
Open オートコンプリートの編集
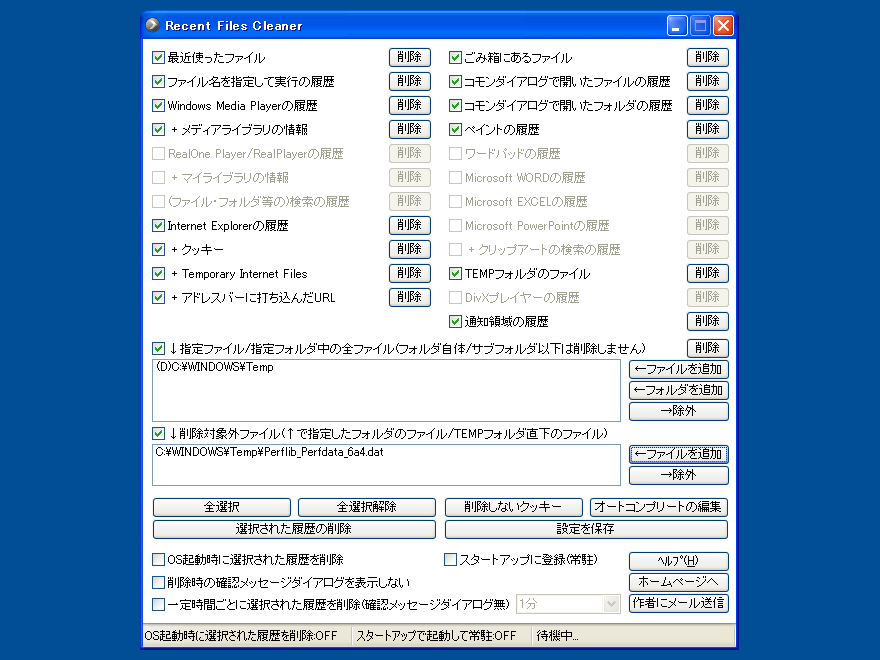tap(659, 507)
